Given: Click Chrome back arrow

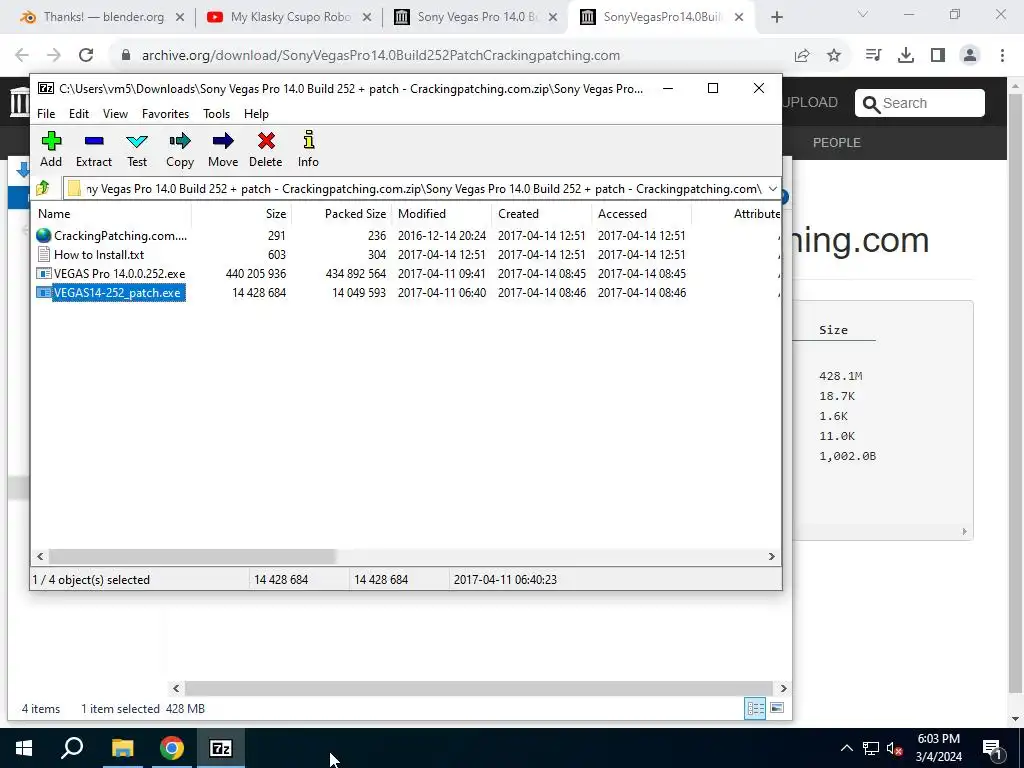Looking at the screenshot, I should point(22,56).
